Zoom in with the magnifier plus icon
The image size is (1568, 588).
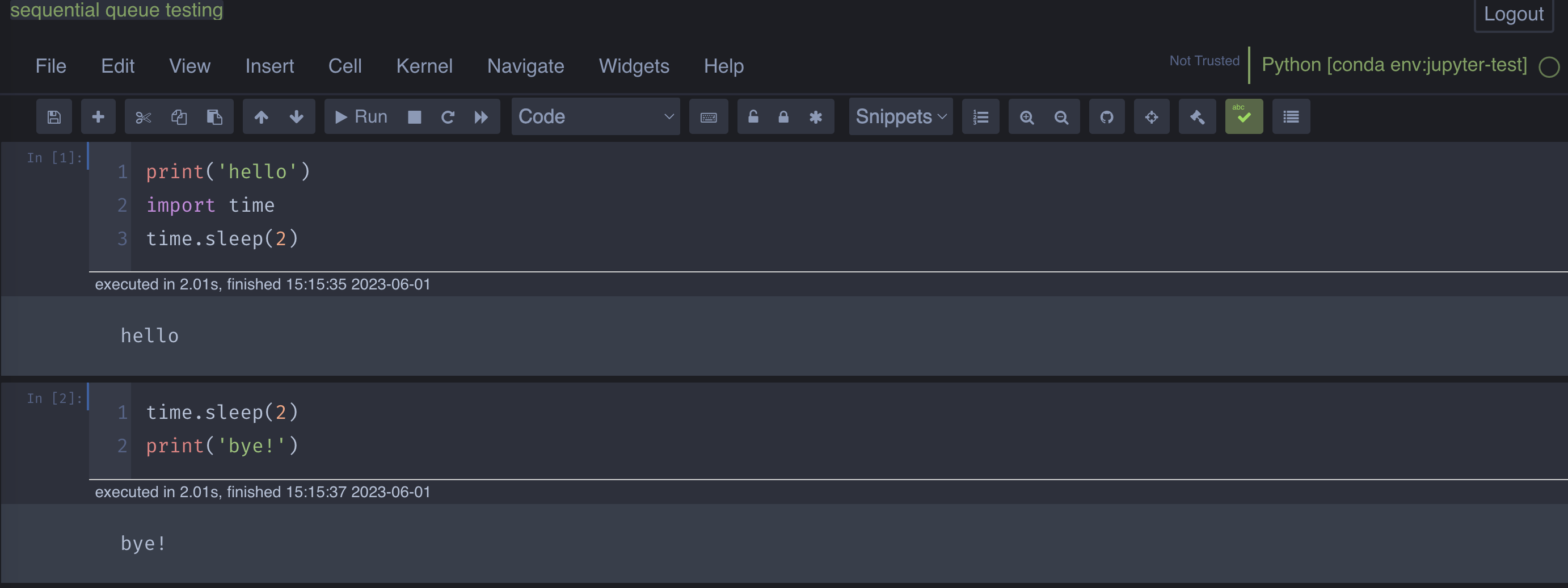coord(1027,117)
